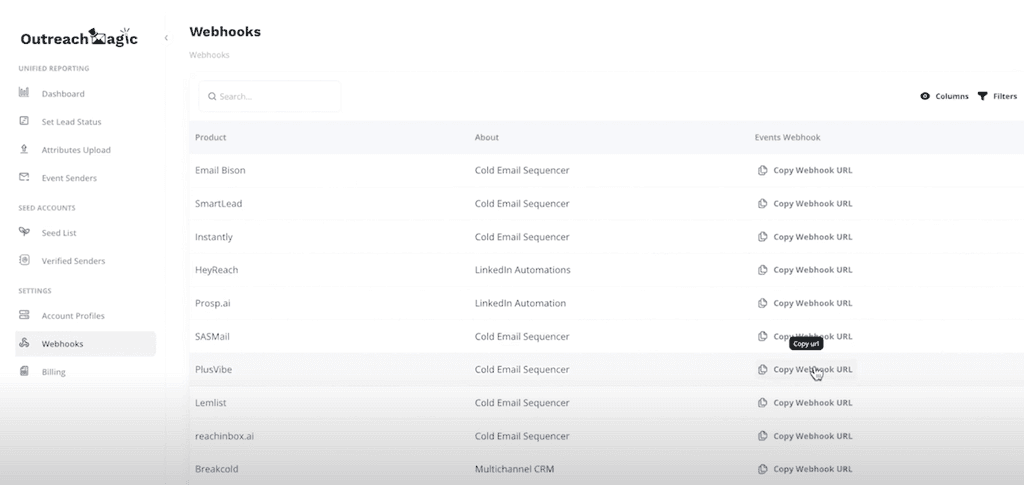Click the Events Webhook column header

[x=788, y=137]
